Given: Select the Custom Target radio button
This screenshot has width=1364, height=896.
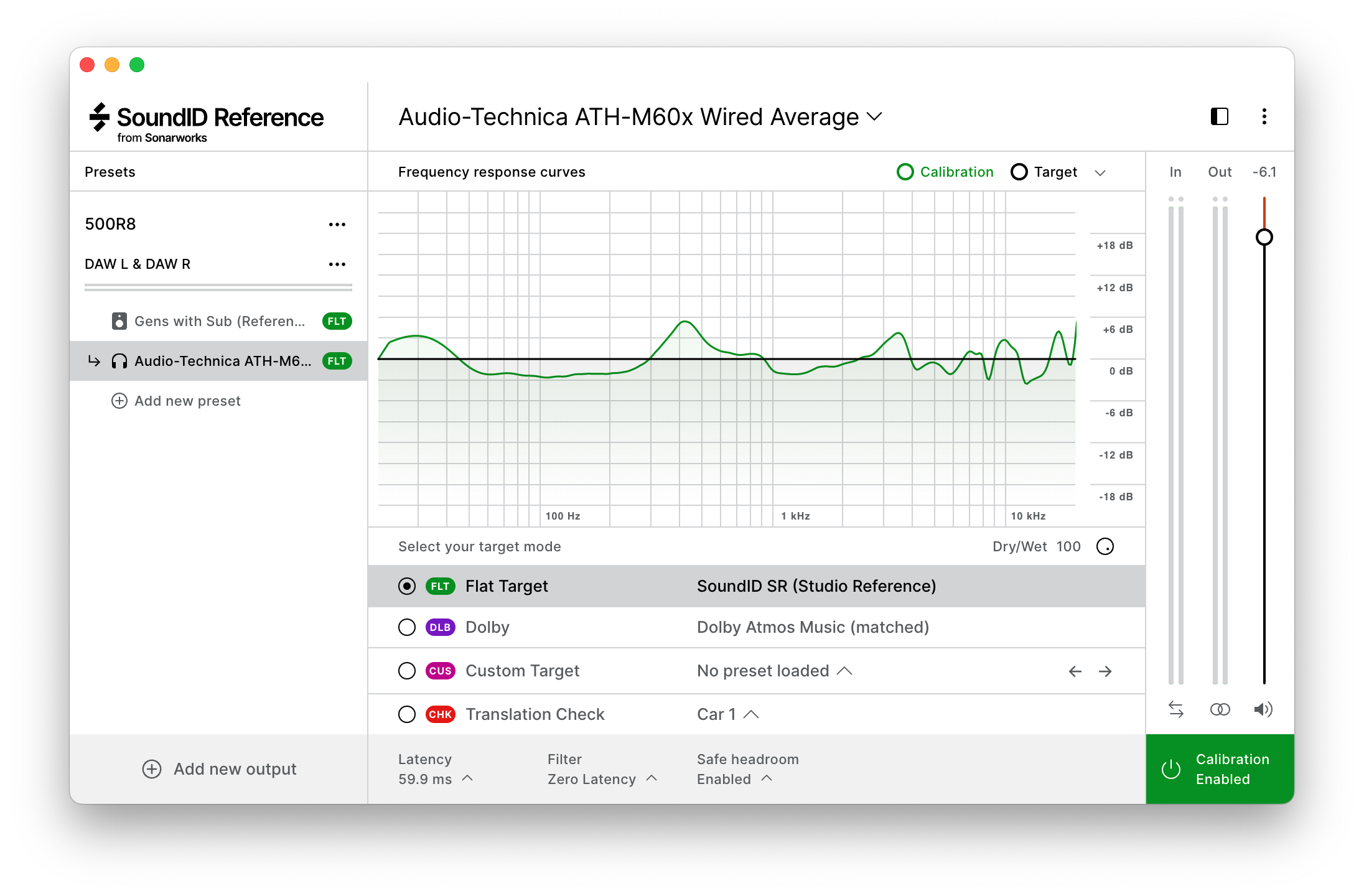Looking at the screenshot, I should [407, 671].
